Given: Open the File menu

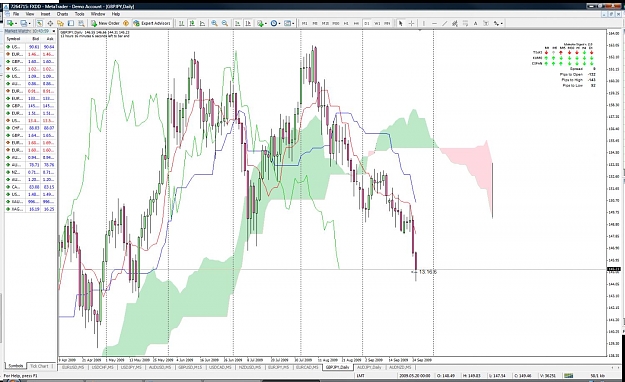Looking at the screenshot, I should (x=16, y=14).
